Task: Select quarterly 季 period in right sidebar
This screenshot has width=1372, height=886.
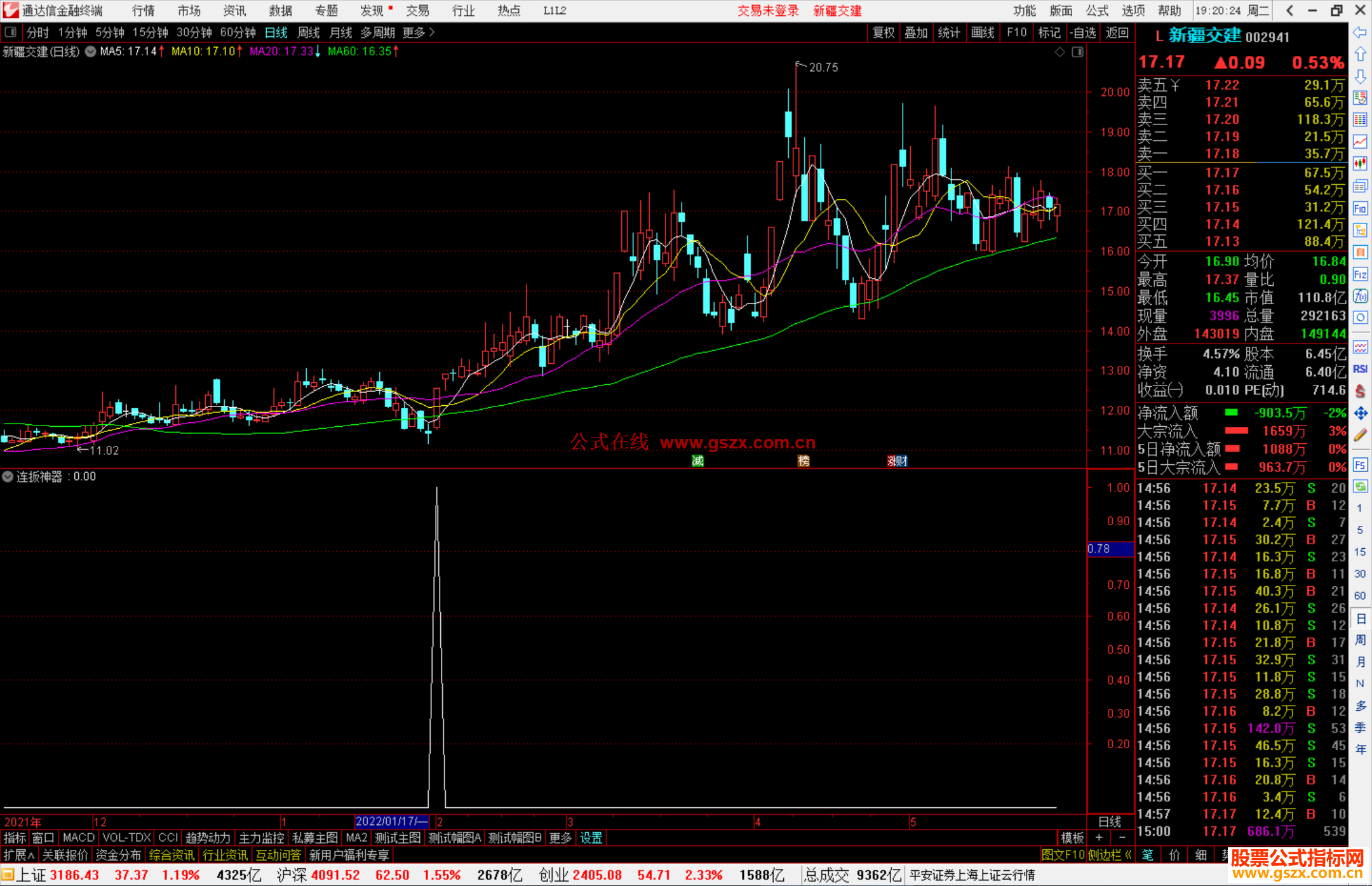Action: 1360,728
